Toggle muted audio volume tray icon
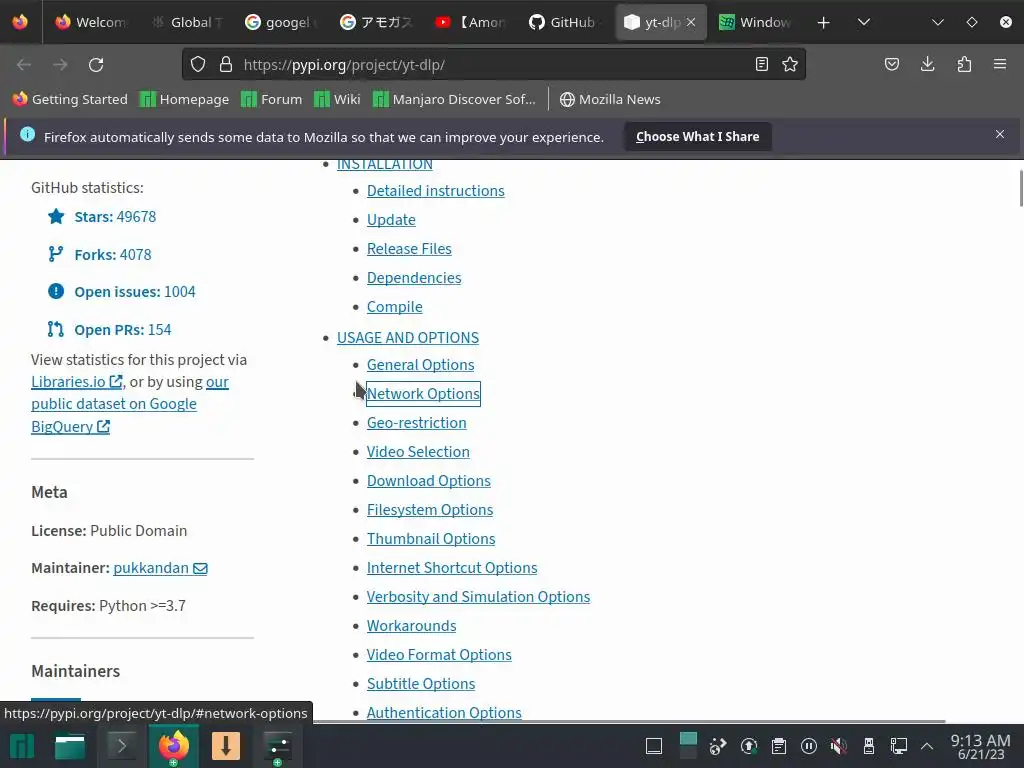 (839, 746)
